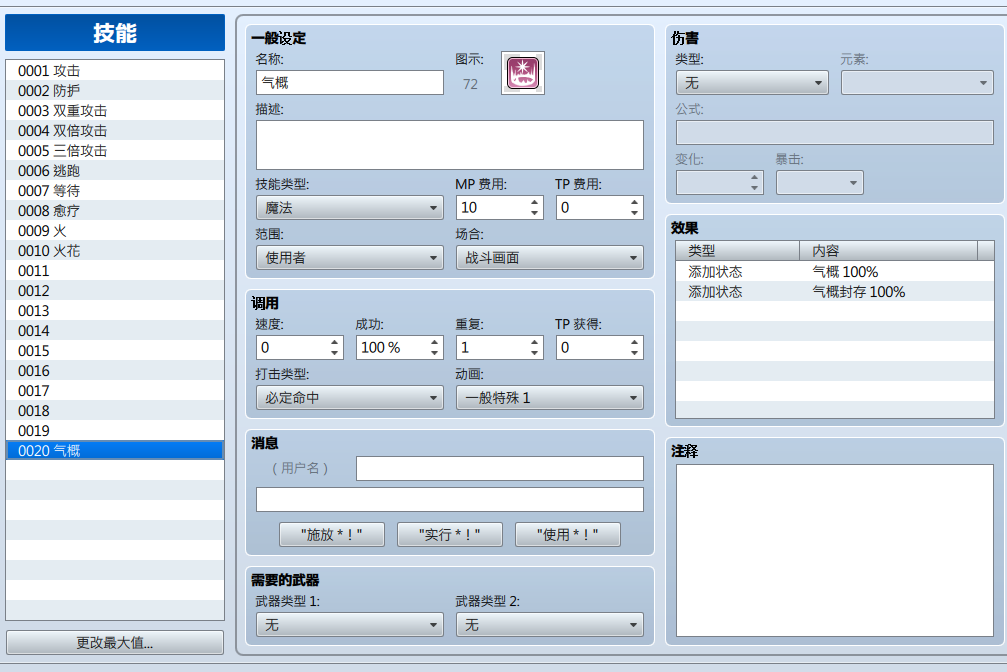Select skill 0002 防护 in the list
The height and width of the screenshot is (672, 1007).
point(115,91)
